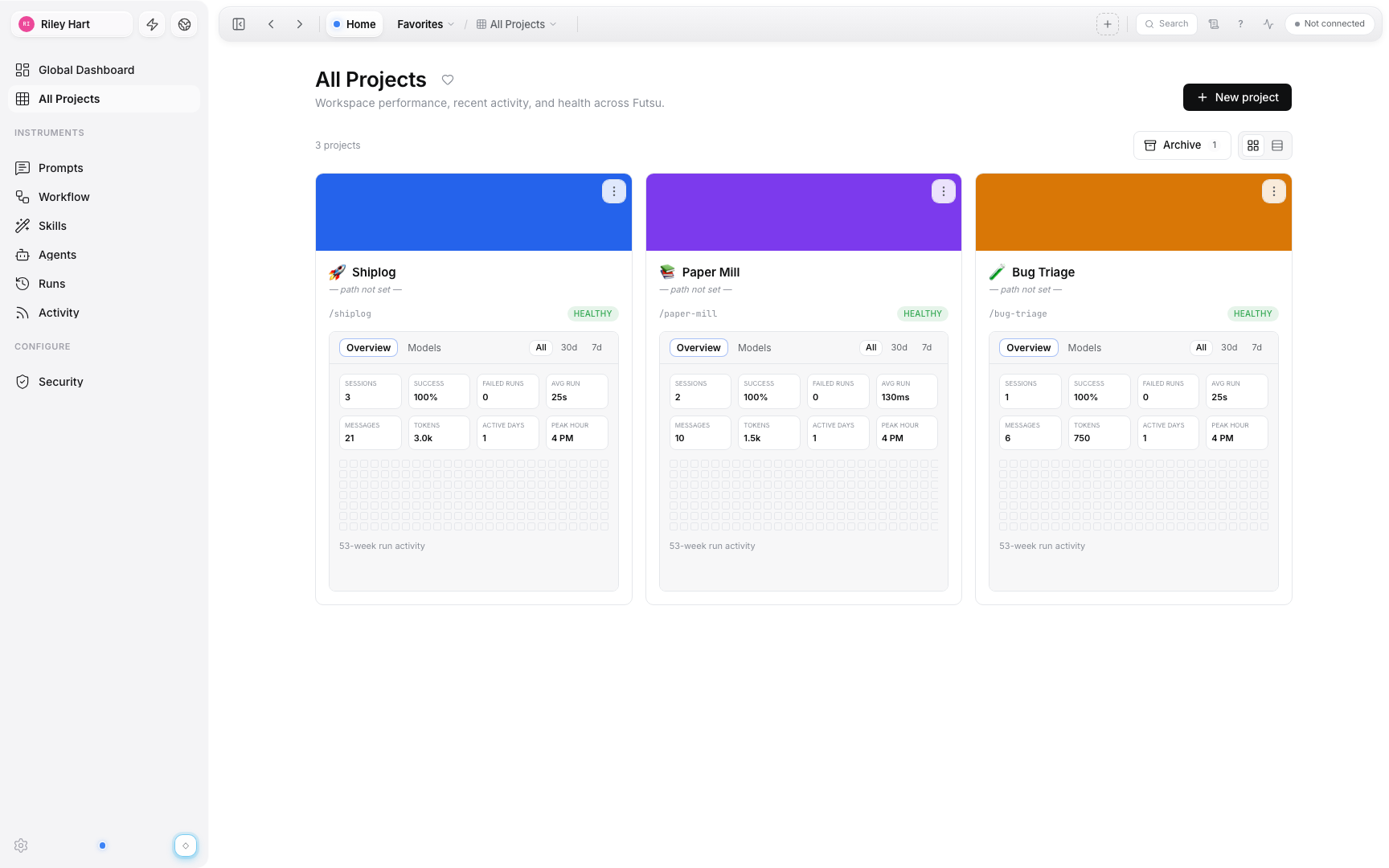Select Bug Triage 30d time range
This screenshot has height=868, width=1389.
1229,348
